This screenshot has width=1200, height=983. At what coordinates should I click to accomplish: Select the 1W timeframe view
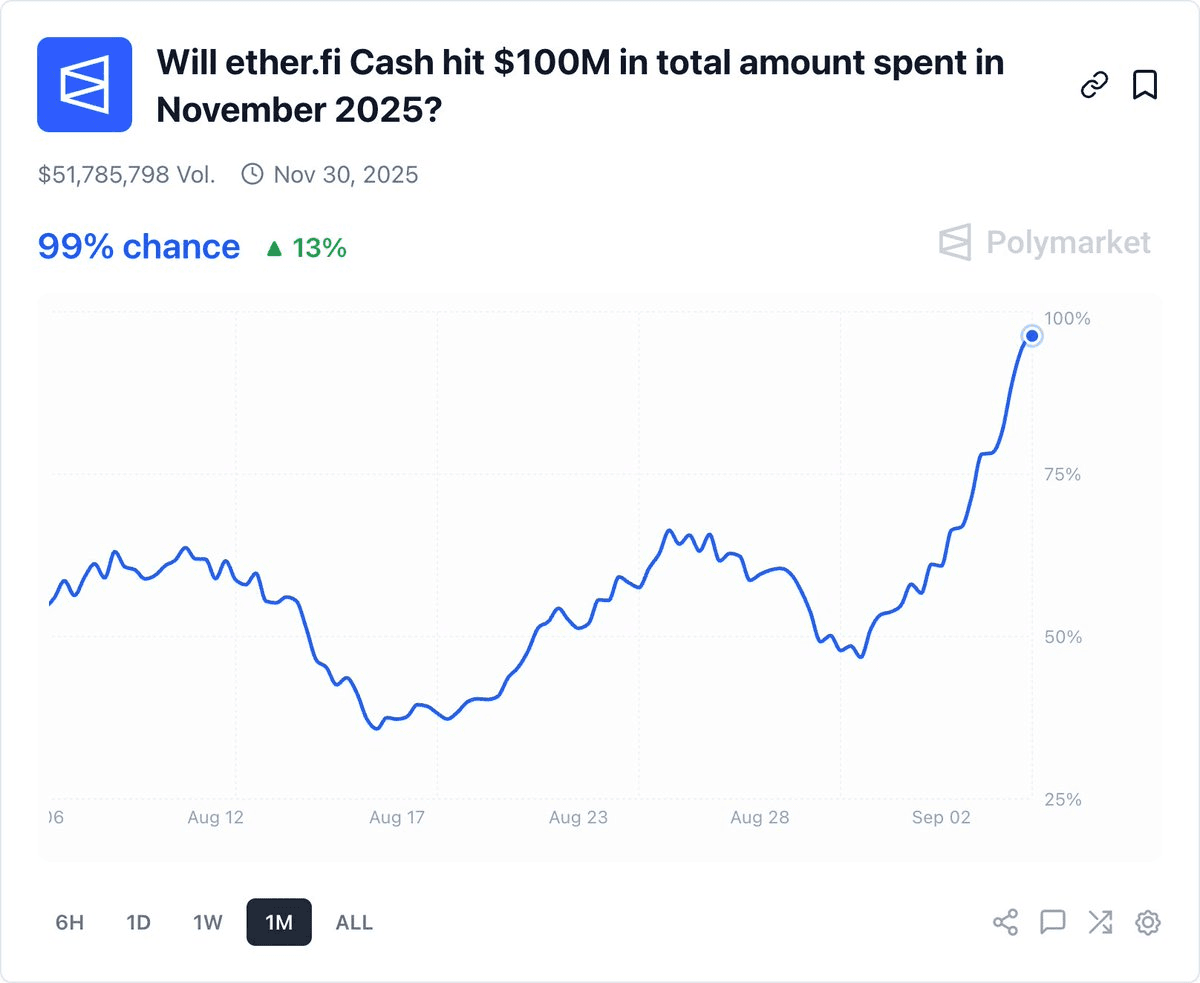tap(207, 922)
